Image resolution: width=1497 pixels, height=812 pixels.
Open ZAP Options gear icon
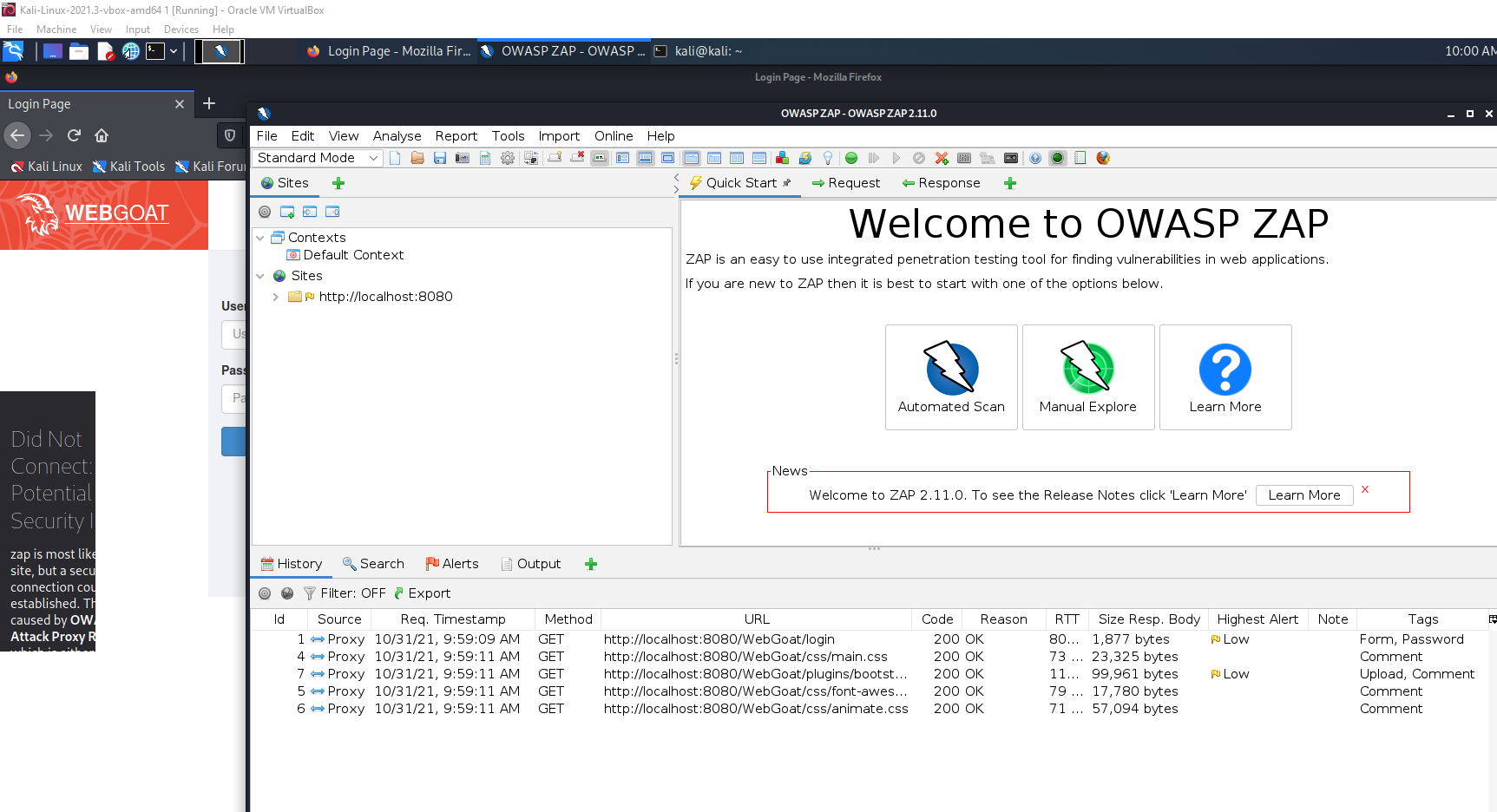point(508,158)
